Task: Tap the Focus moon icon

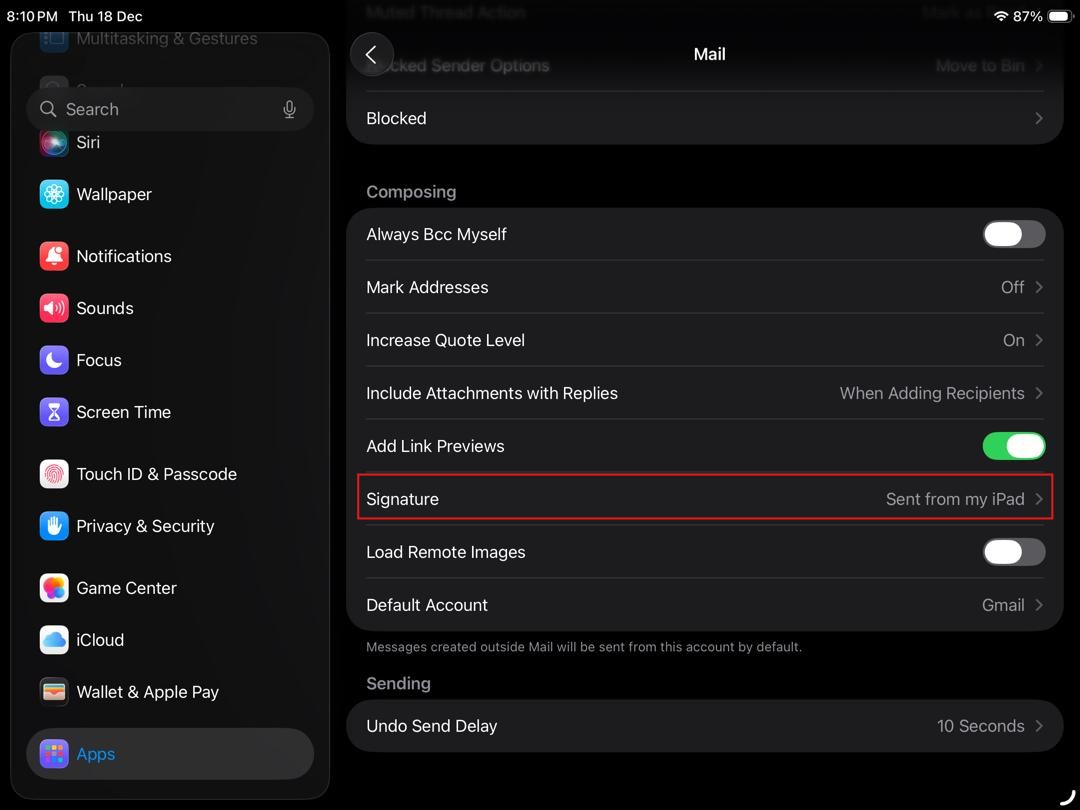Action: click(54, 360)
